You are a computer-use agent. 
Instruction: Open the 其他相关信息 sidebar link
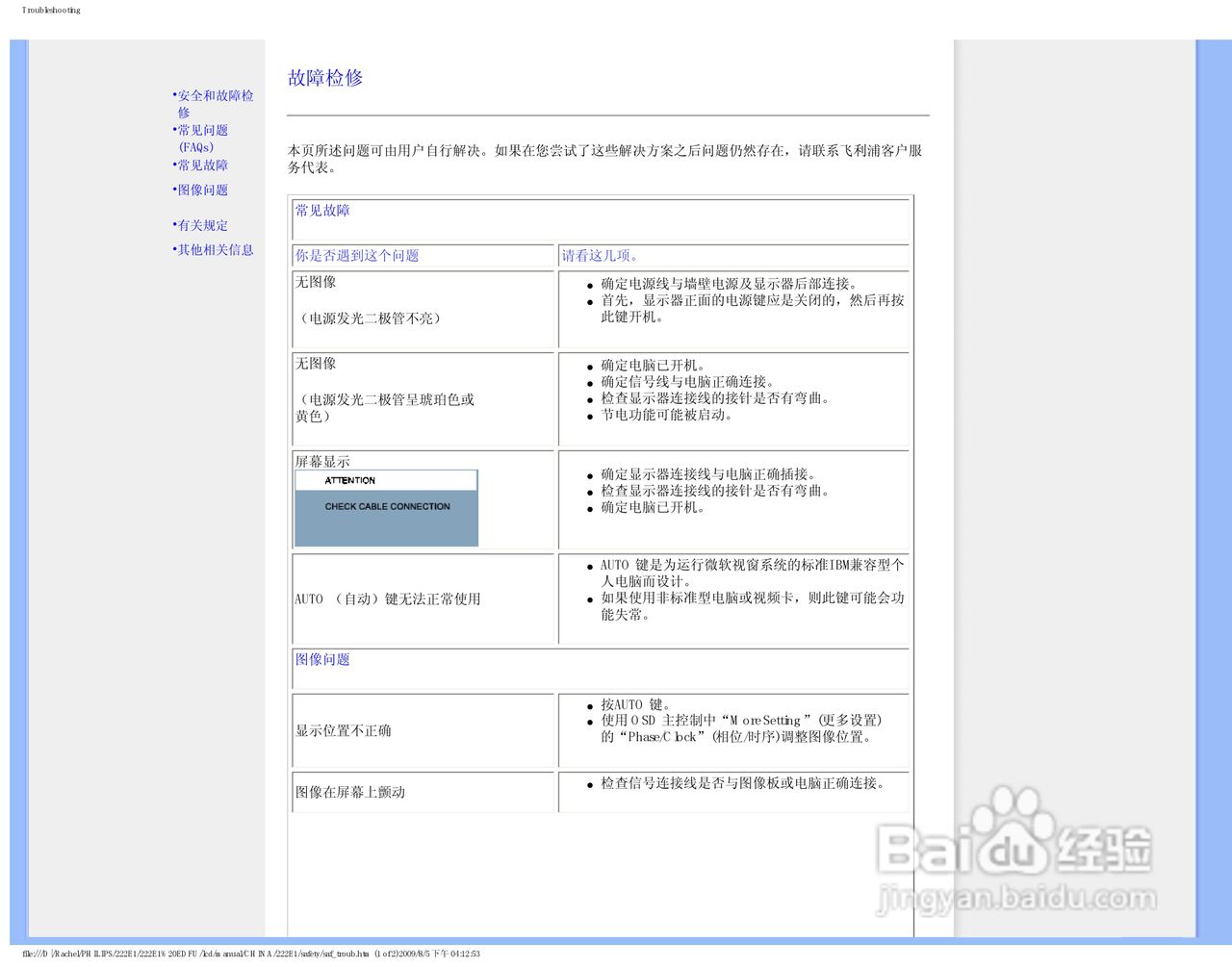coord(215,249)
